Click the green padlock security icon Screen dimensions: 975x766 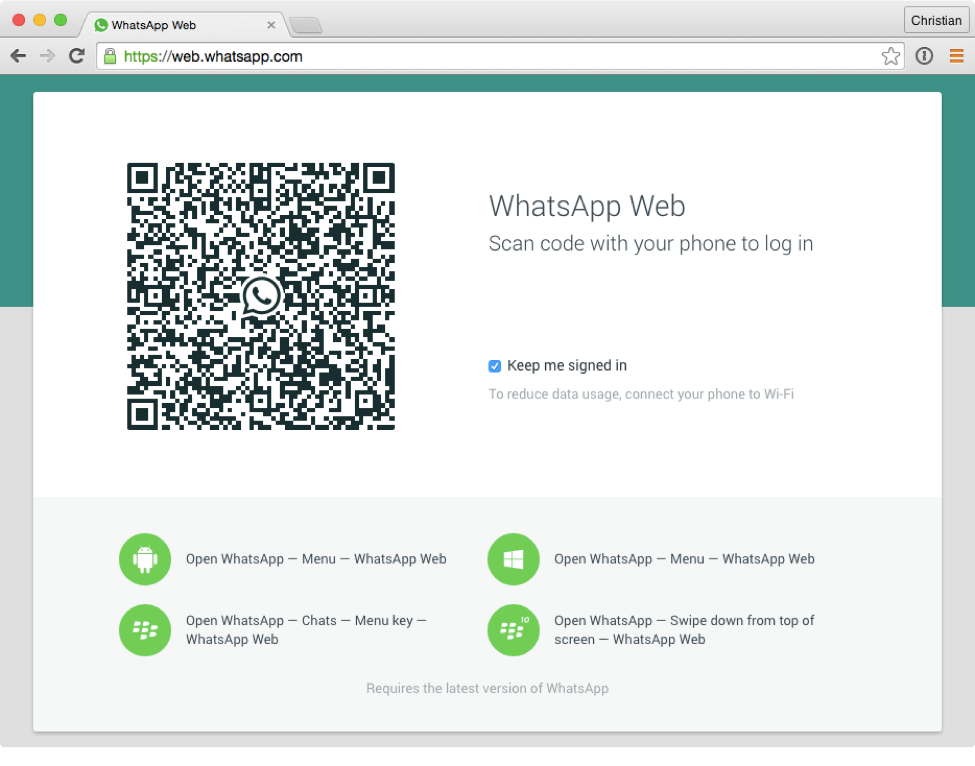pyautogui.click(x=110, y=56)
